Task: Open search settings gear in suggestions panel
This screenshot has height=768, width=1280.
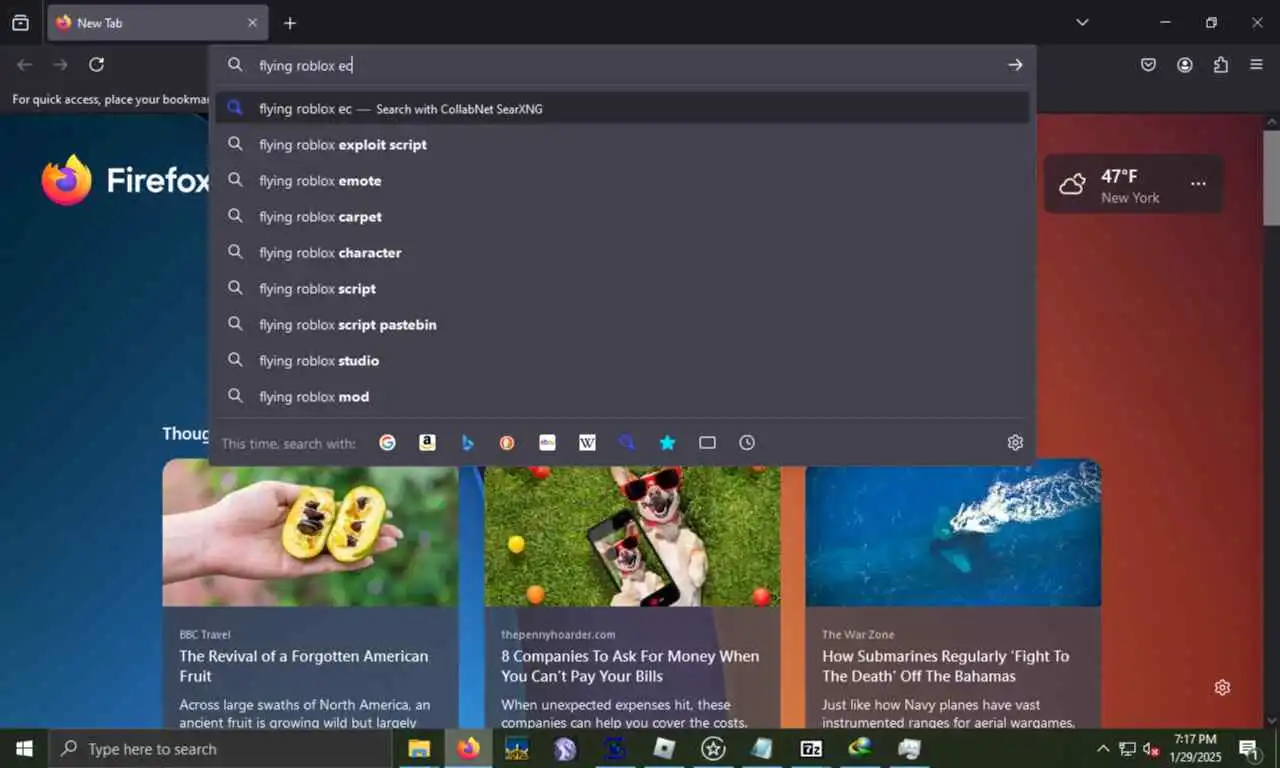Action: [x=1015, y=443]
